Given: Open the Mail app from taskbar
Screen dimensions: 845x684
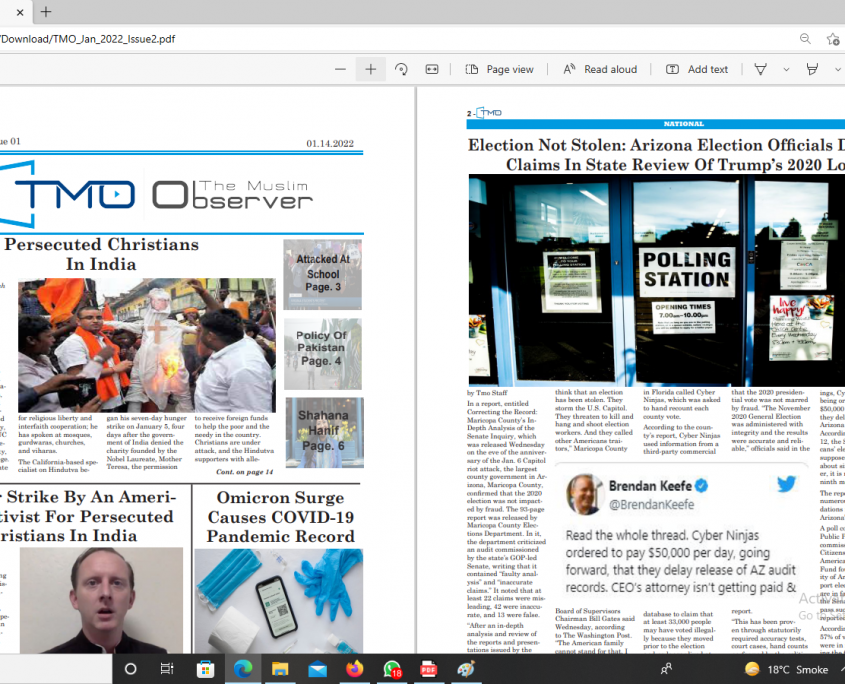Looking at the screenshot, I should [x=317, y=669].
